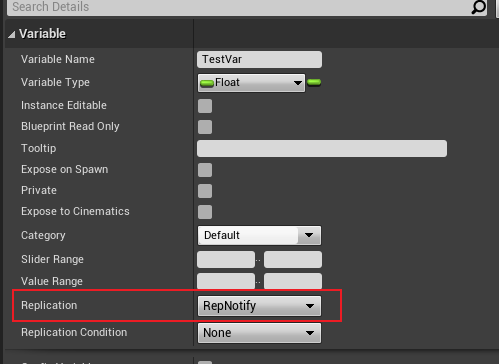Open the Replication Condition None dropdown
499x364 pixels.
pos(259,333)
